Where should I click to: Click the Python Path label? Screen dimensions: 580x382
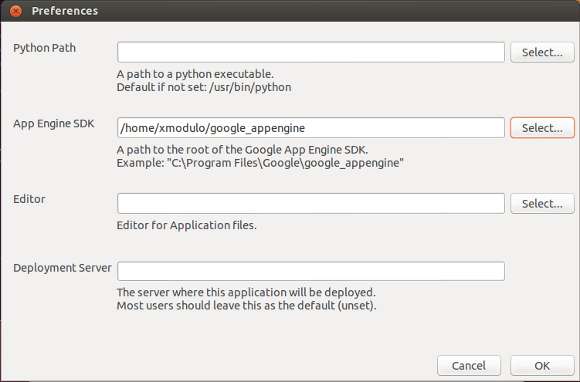click(44, 48)
